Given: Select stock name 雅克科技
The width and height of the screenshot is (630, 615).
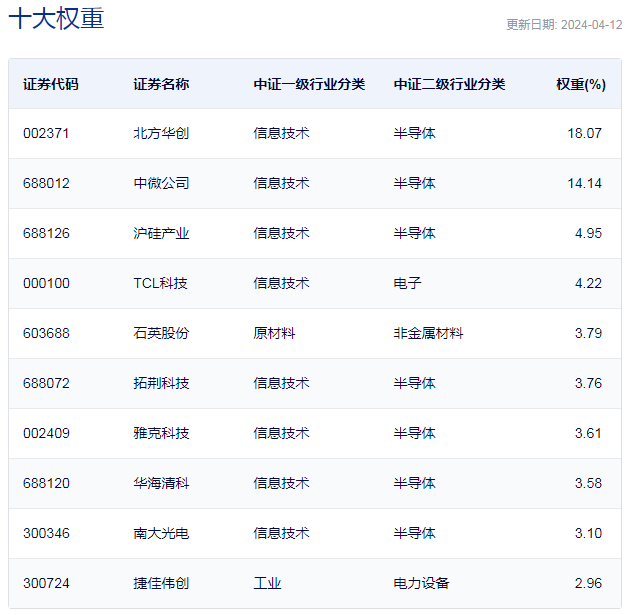Looking at the screenshot, I should (x=161, y=433).
